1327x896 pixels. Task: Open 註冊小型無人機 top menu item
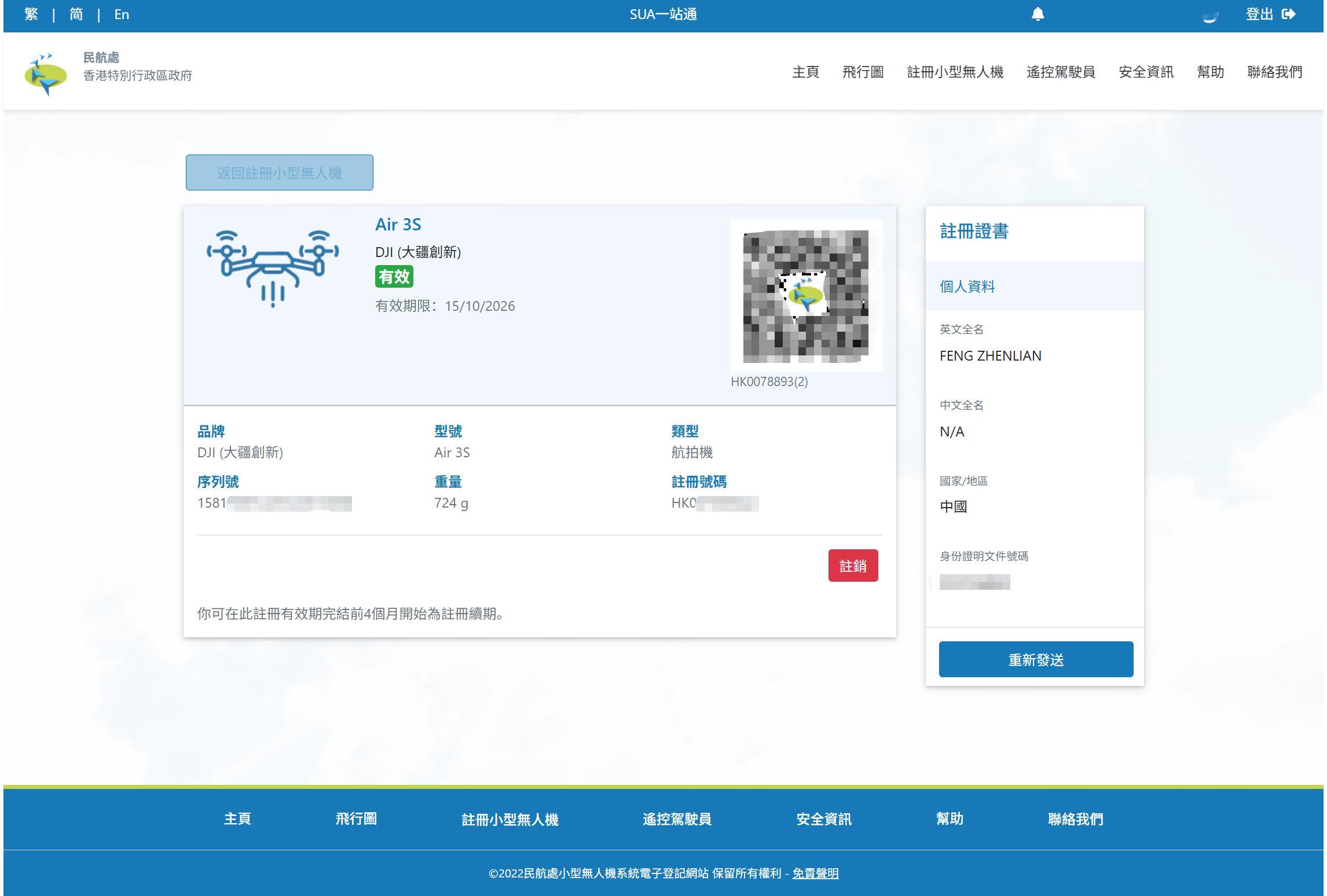click(955, 72)
